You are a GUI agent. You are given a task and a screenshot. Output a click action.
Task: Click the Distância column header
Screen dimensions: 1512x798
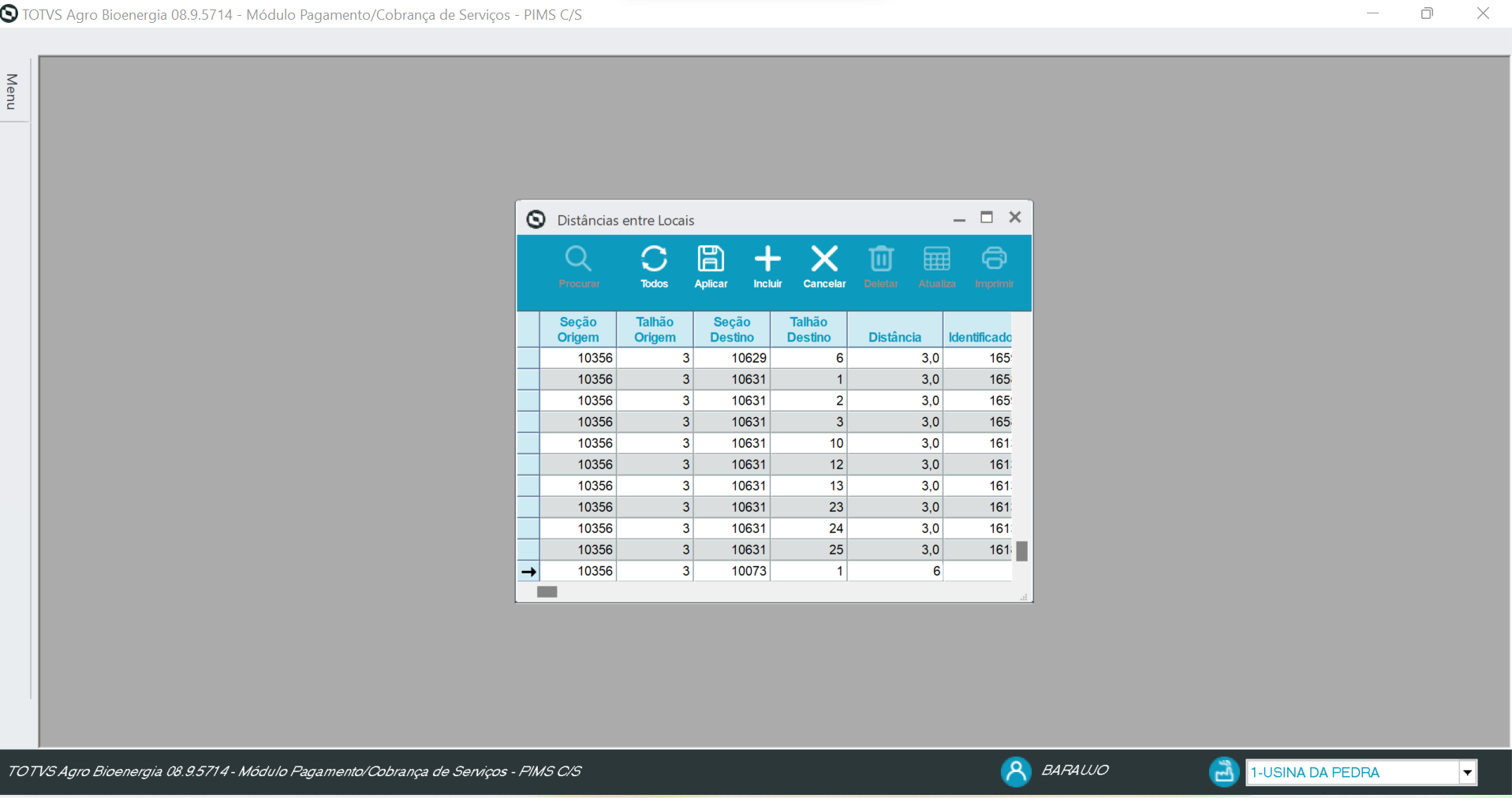point(895,330)
